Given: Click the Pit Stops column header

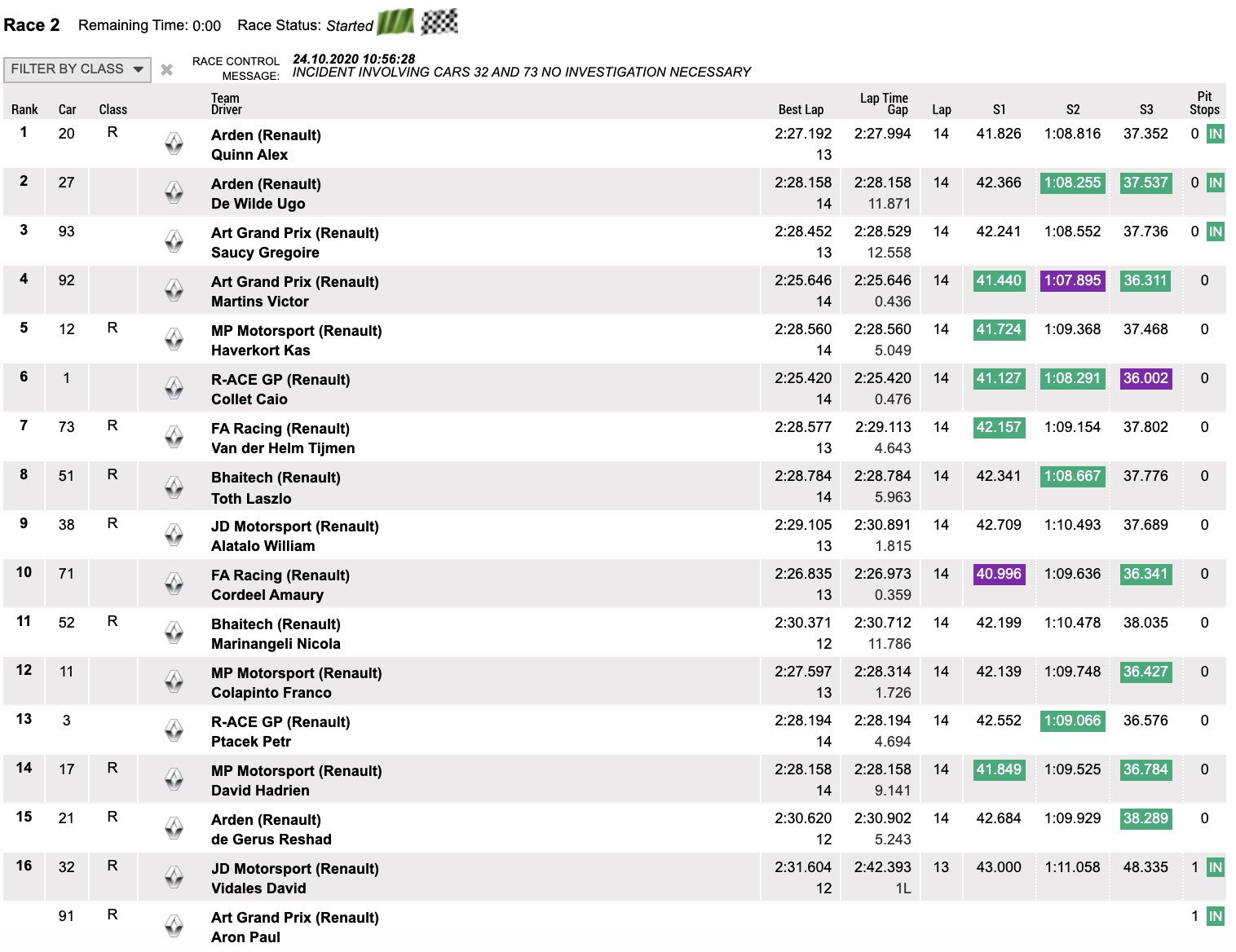Looking at the screenshot, I should coord(1204,103).
